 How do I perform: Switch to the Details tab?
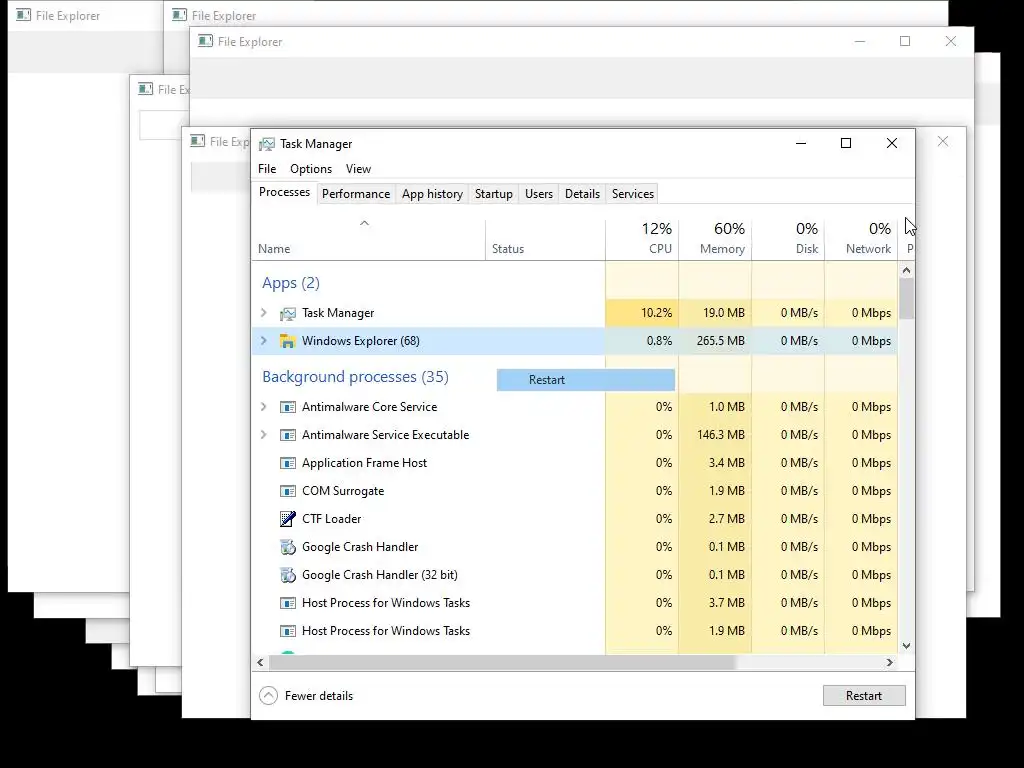[x=583, y=194]
